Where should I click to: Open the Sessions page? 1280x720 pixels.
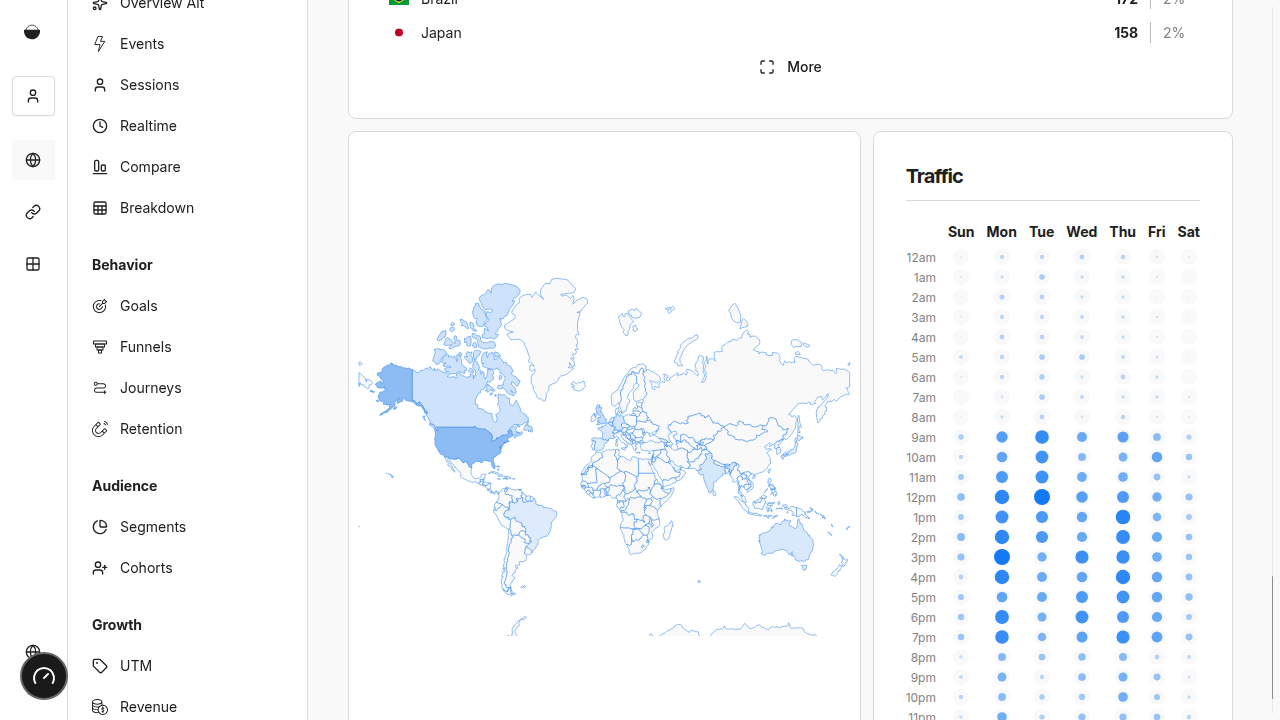[149, 85]
